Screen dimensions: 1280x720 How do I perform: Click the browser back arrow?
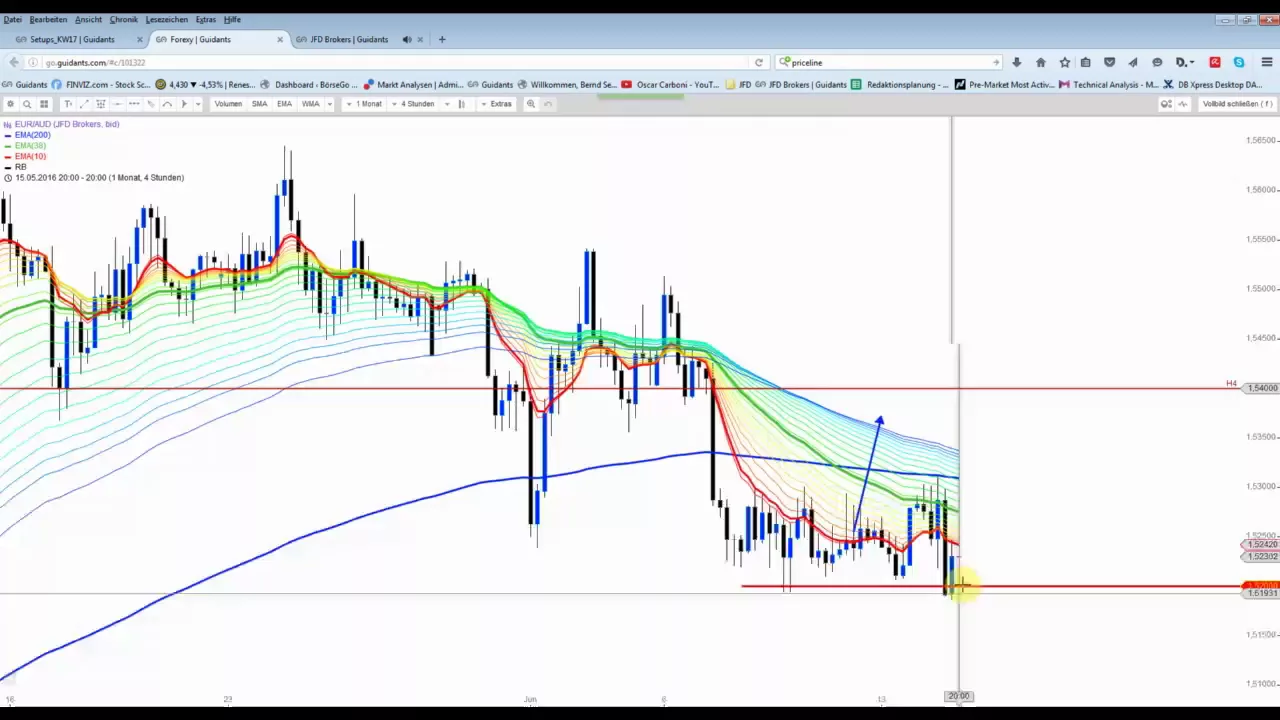coord(15,62)
